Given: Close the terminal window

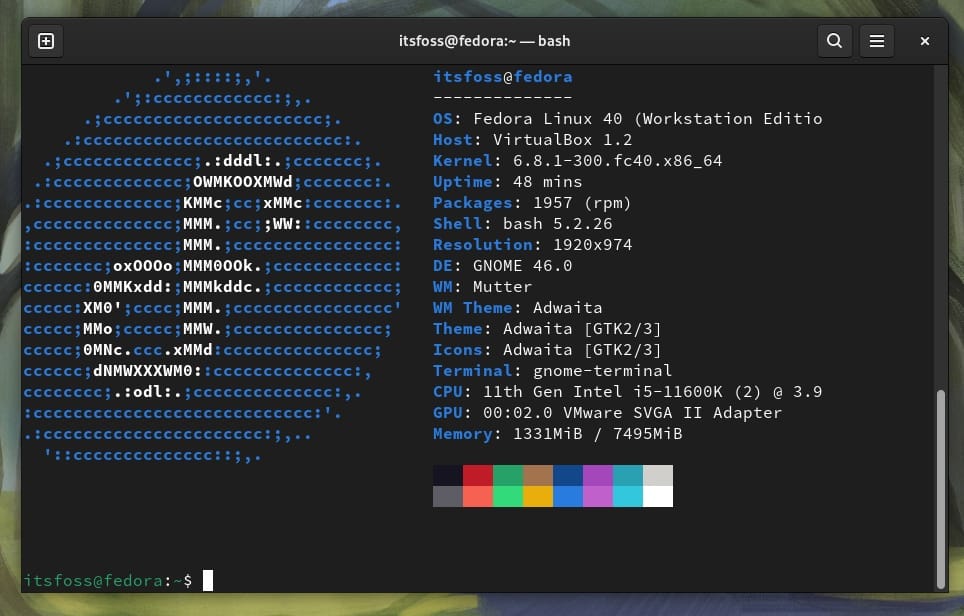Looking at the screenshot, I should tap(924, 41).
